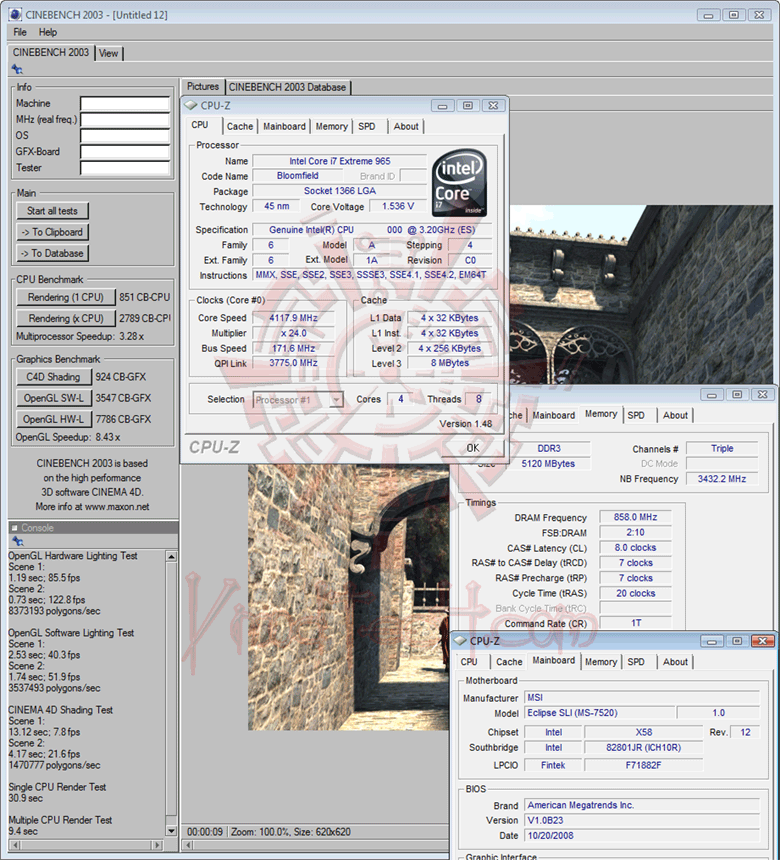
Task: Click the X58 chipset field
Action: coord(643,732)
